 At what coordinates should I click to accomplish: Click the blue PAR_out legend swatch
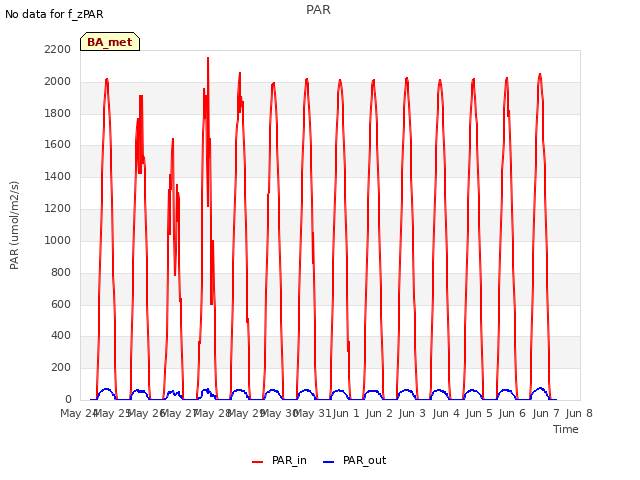tap(329, 462)
